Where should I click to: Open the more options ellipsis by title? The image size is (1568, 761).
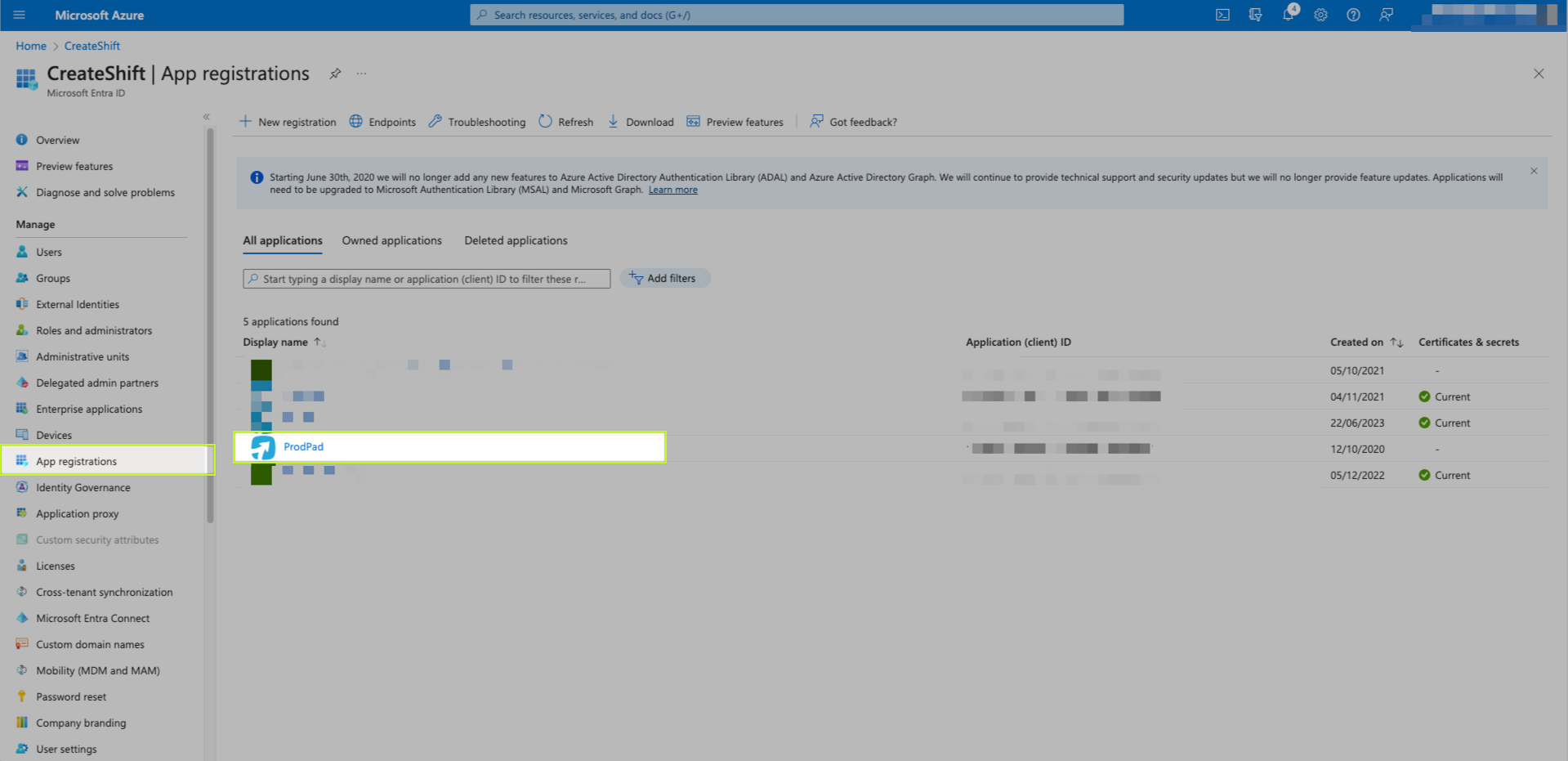[361, 74]
